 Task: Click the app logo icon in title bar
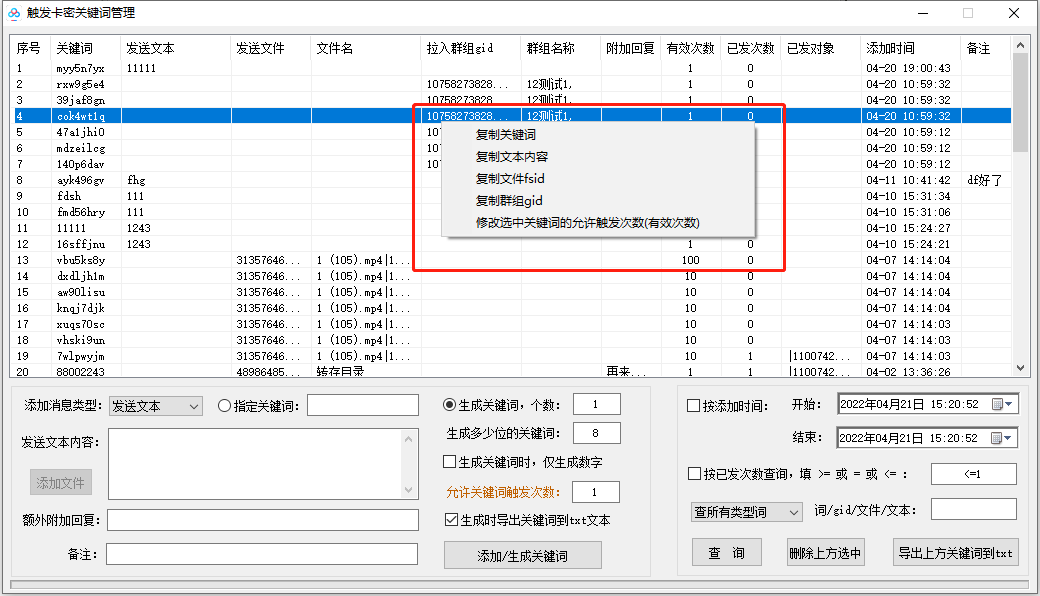click(x=14, y=13)
